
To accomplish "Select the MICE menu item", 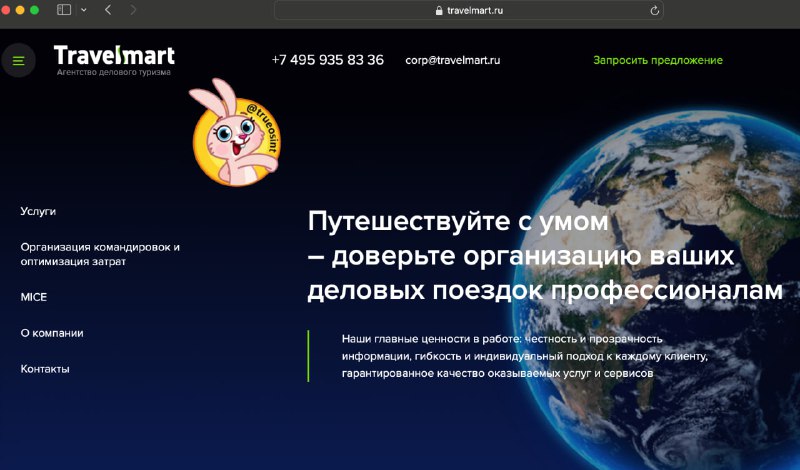I will [34, 297].
